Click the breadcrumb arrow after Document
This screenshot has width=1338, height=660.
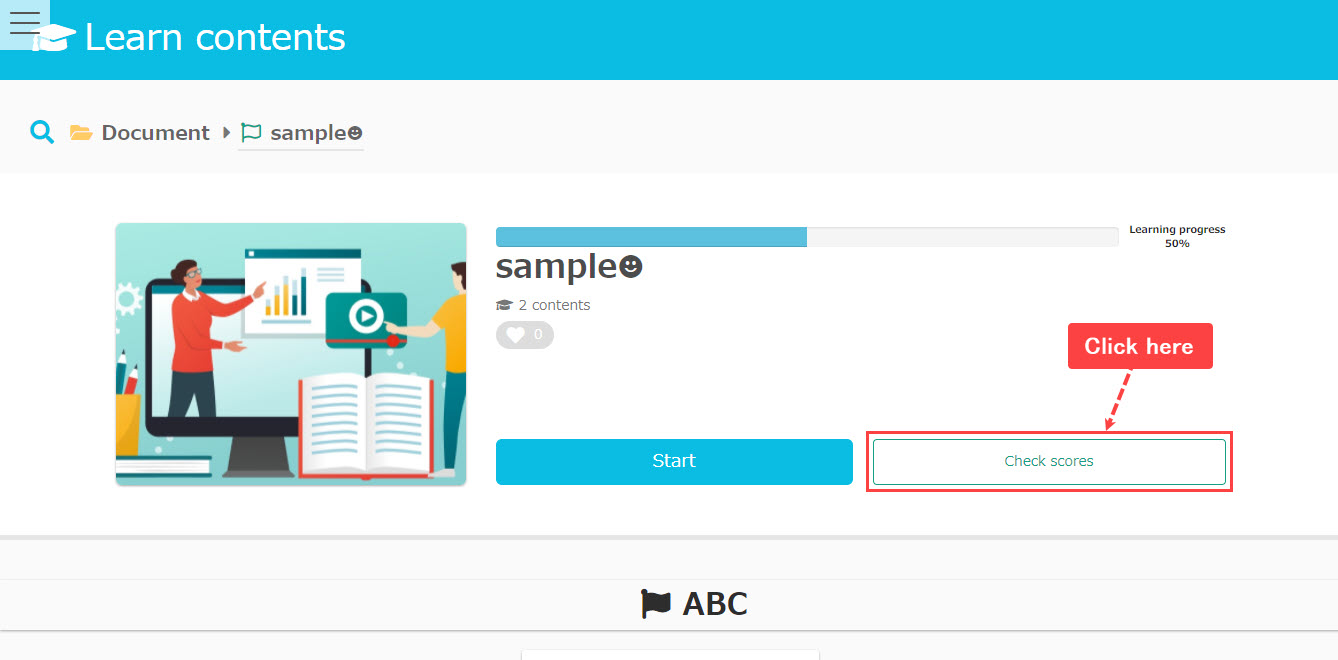pos(227,132)
